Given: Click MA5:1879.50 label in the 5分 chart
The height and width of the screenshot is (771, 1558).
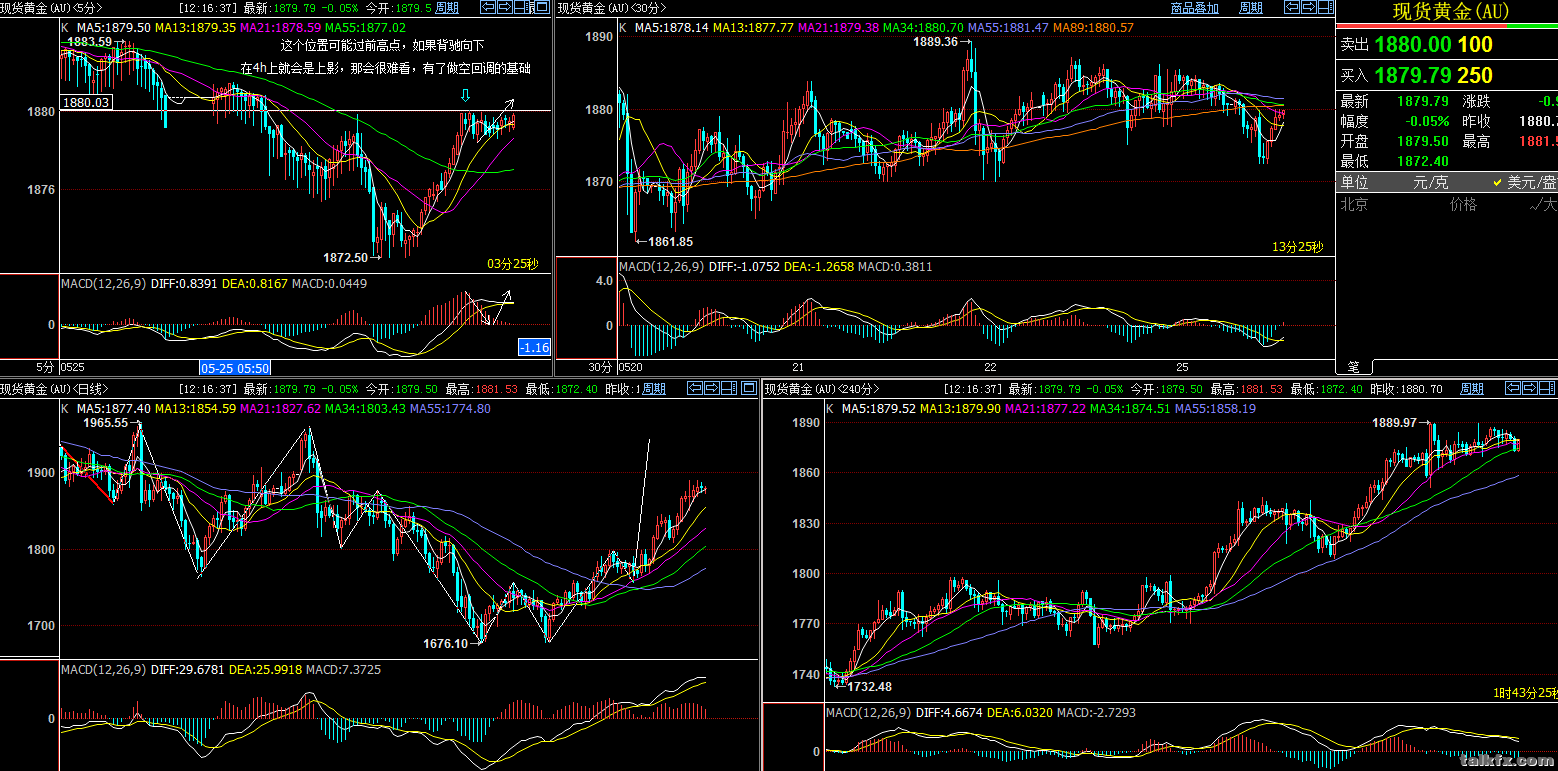Looking at the screenshot, I should (115, 28).
